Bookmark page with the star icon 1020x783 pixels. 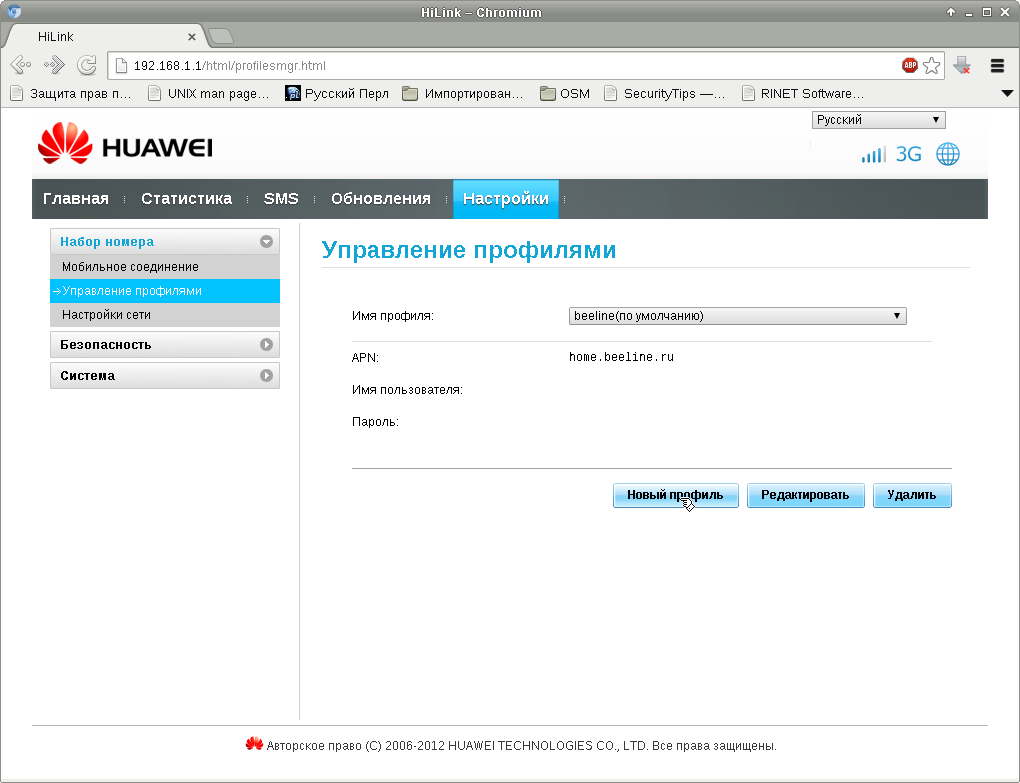coord(932,65)
